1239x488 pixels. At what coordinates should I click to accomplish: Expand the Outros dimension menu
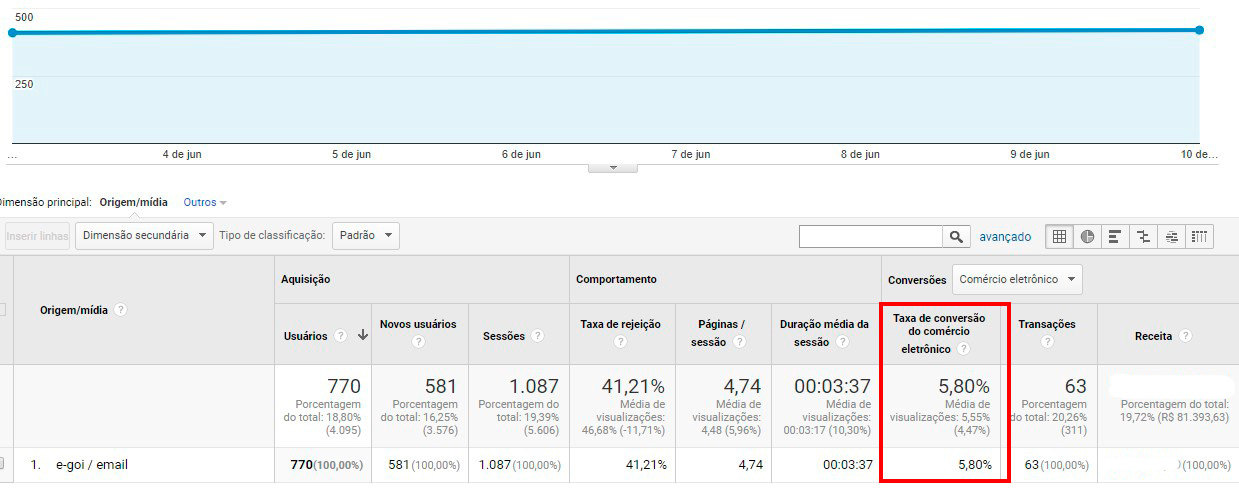205,202
